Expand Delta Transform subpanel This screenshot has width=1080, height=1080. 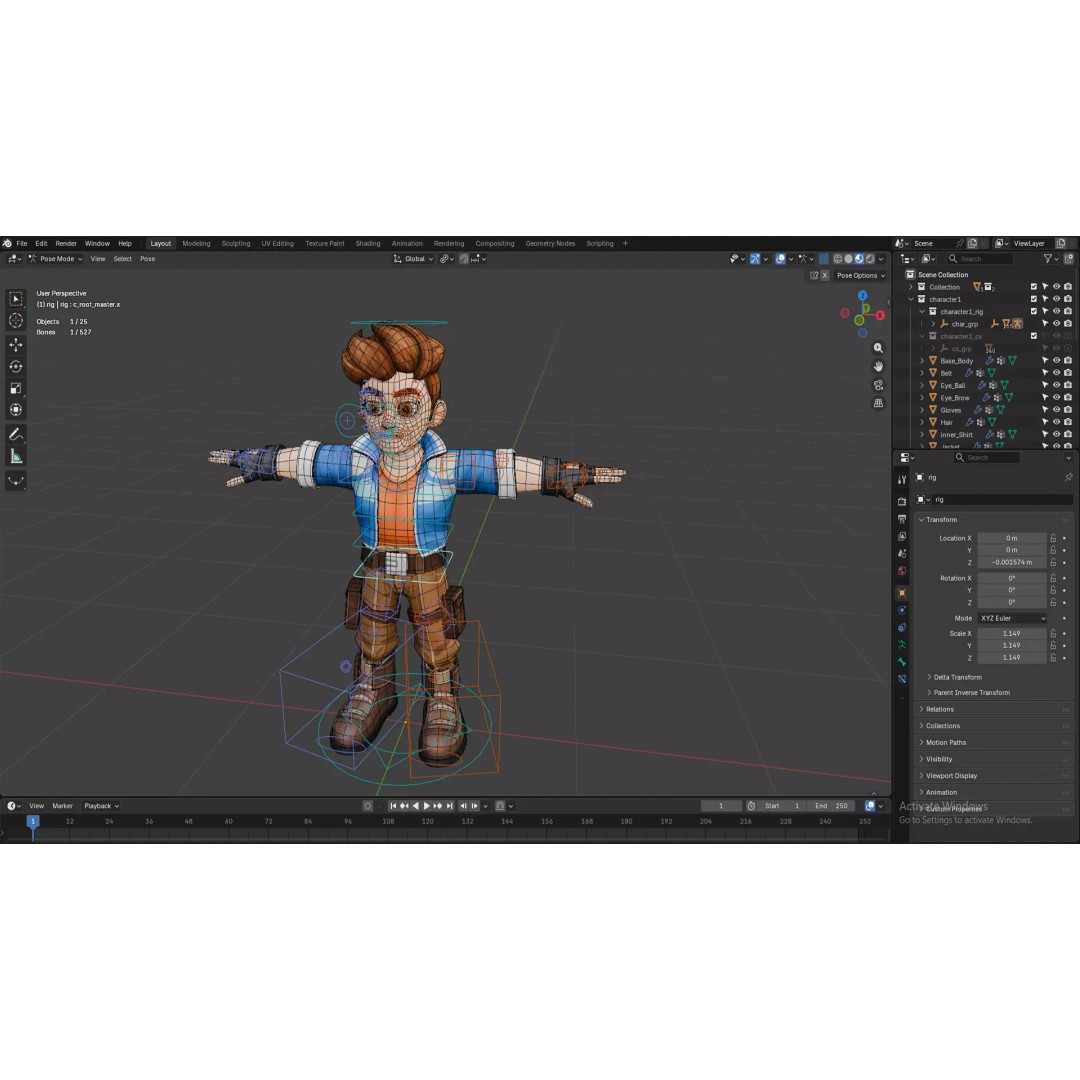(x=957, y=677)
